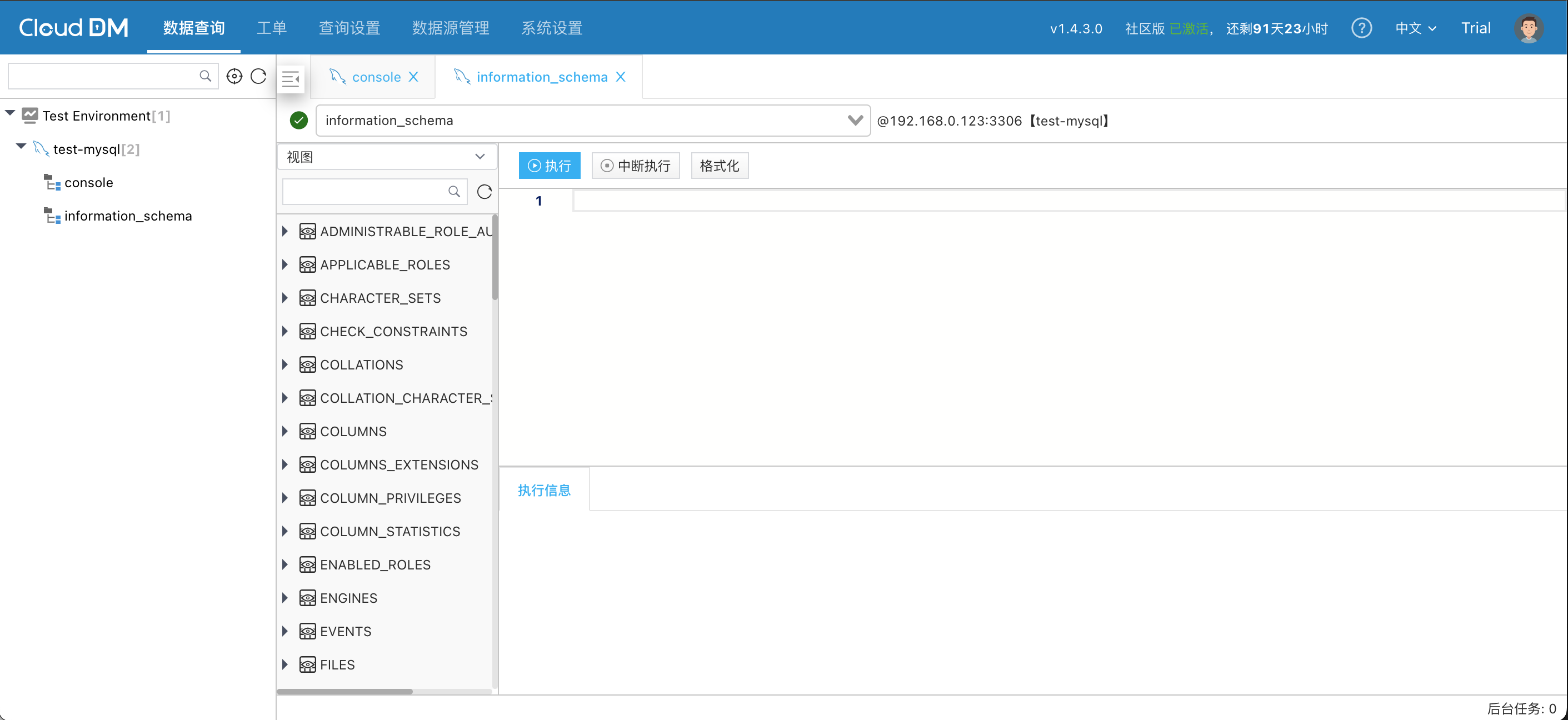Open the 工单 menu
The width and height of the screenshot is (1568, 720).
click(x=272, y=28)
